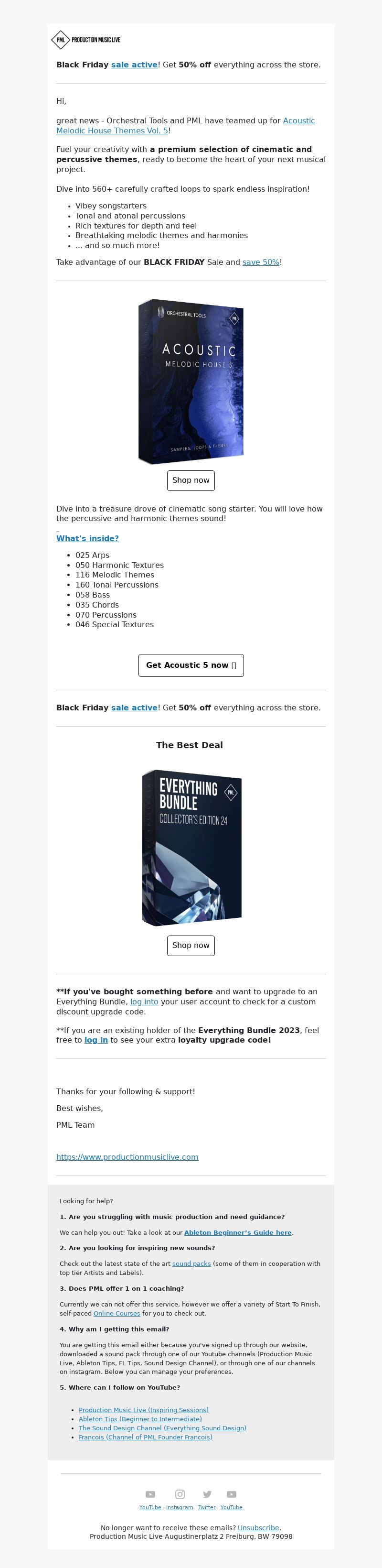The height and width of the screenshot is (1568, 382).
Task: Open Ableton Beginner's Guide here link
Action: point(238,1232)
